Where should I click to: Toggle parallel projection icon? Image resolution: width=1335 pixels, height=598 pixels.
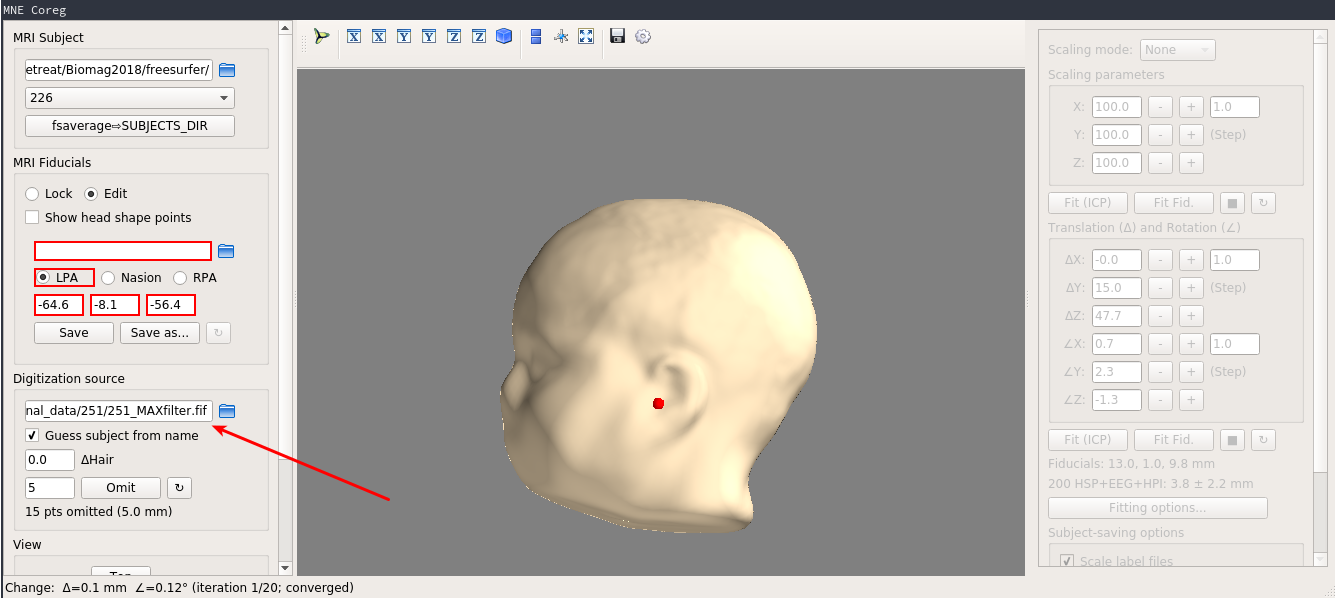click(536, 36)
